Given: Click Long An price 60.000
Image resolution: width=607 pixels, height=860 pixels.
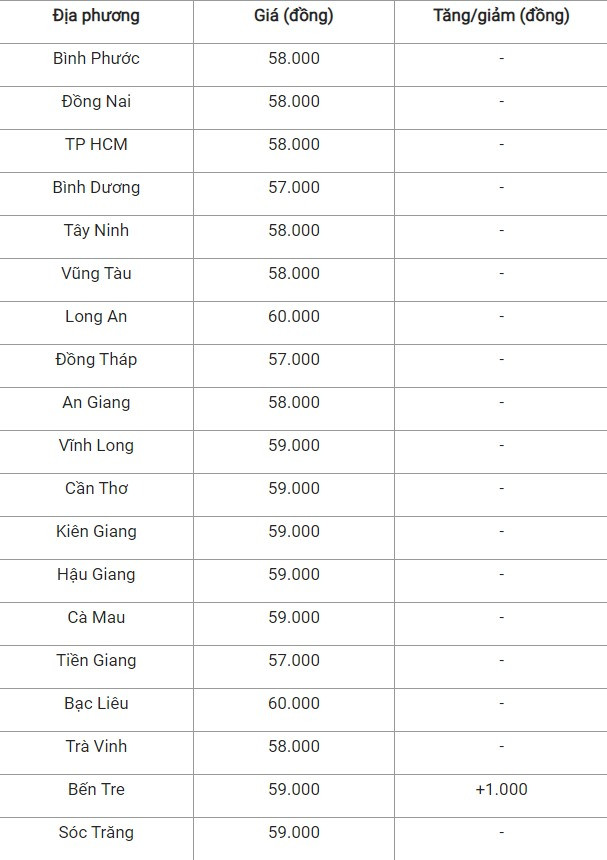Looking at the screenshot, I should point(294,316).
